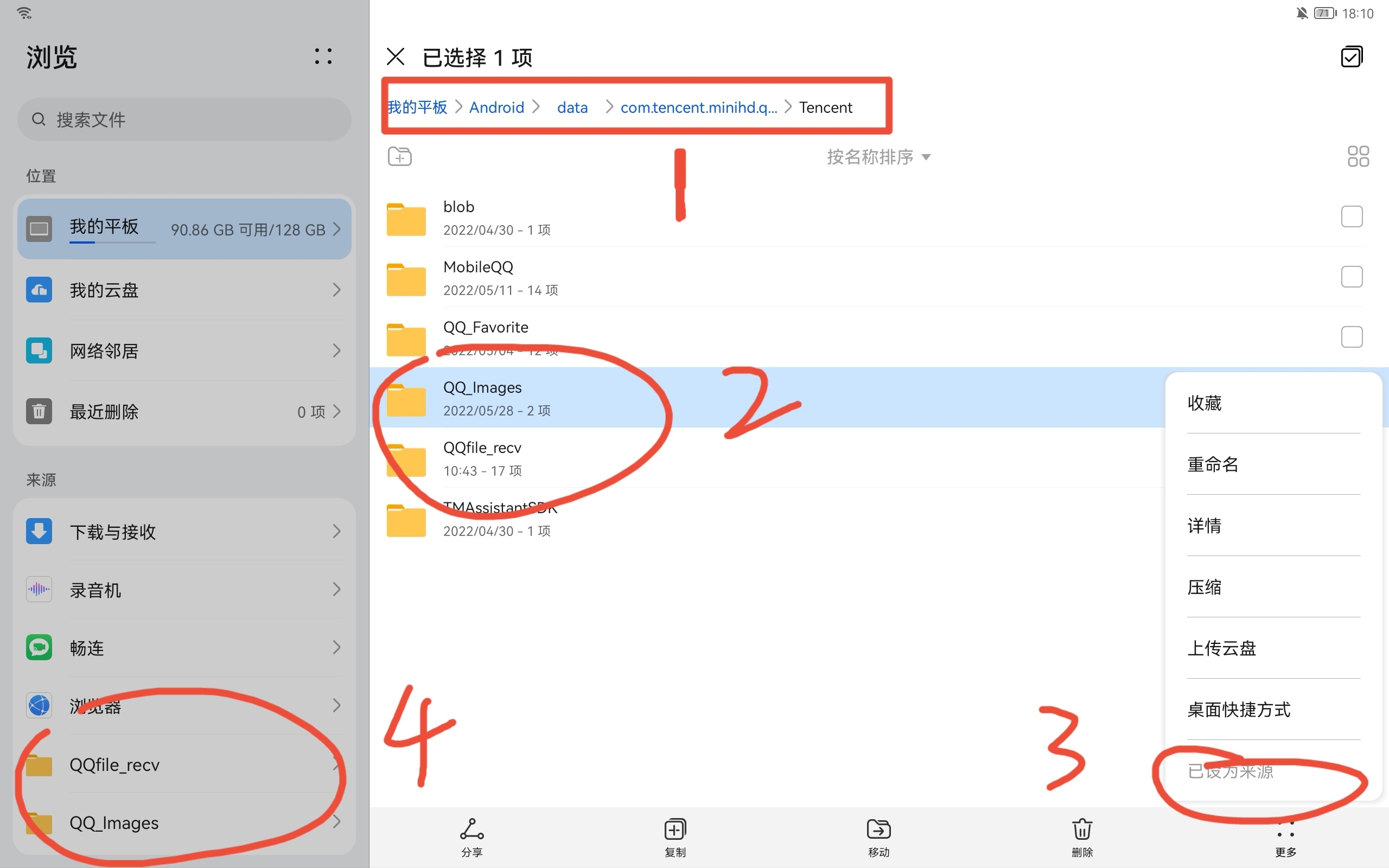The image size is (1389, 868).
Task: Expand 下载与接收 row chevron
Action: [337, 531]
